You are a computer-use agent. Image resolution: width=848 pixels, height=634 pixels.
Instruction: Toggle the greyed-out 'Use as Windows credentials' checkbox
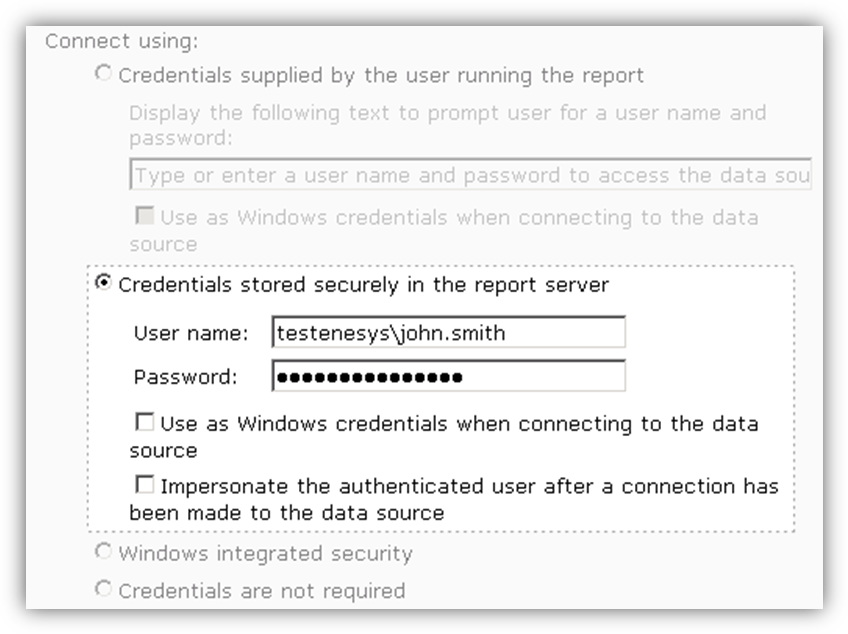[143, 216]
